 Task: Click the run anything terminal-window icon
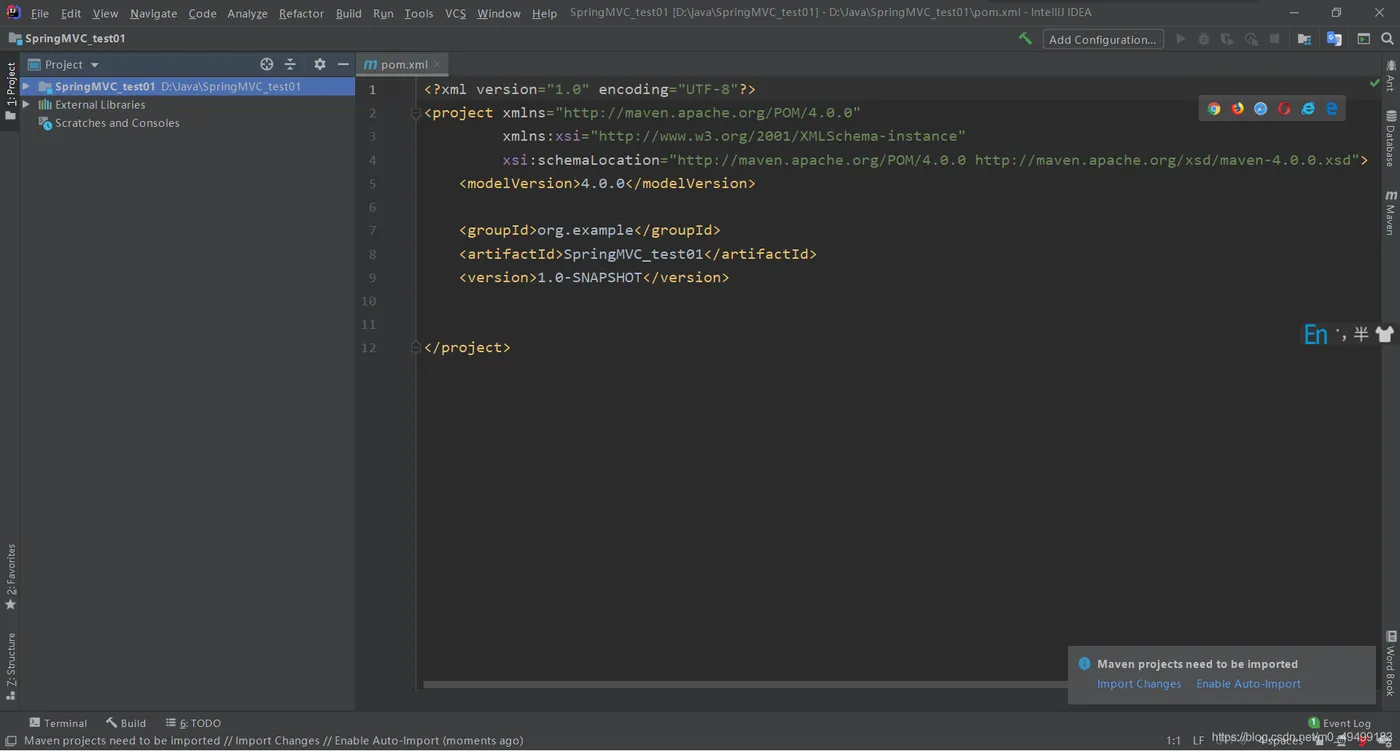tap(1363, 39)
